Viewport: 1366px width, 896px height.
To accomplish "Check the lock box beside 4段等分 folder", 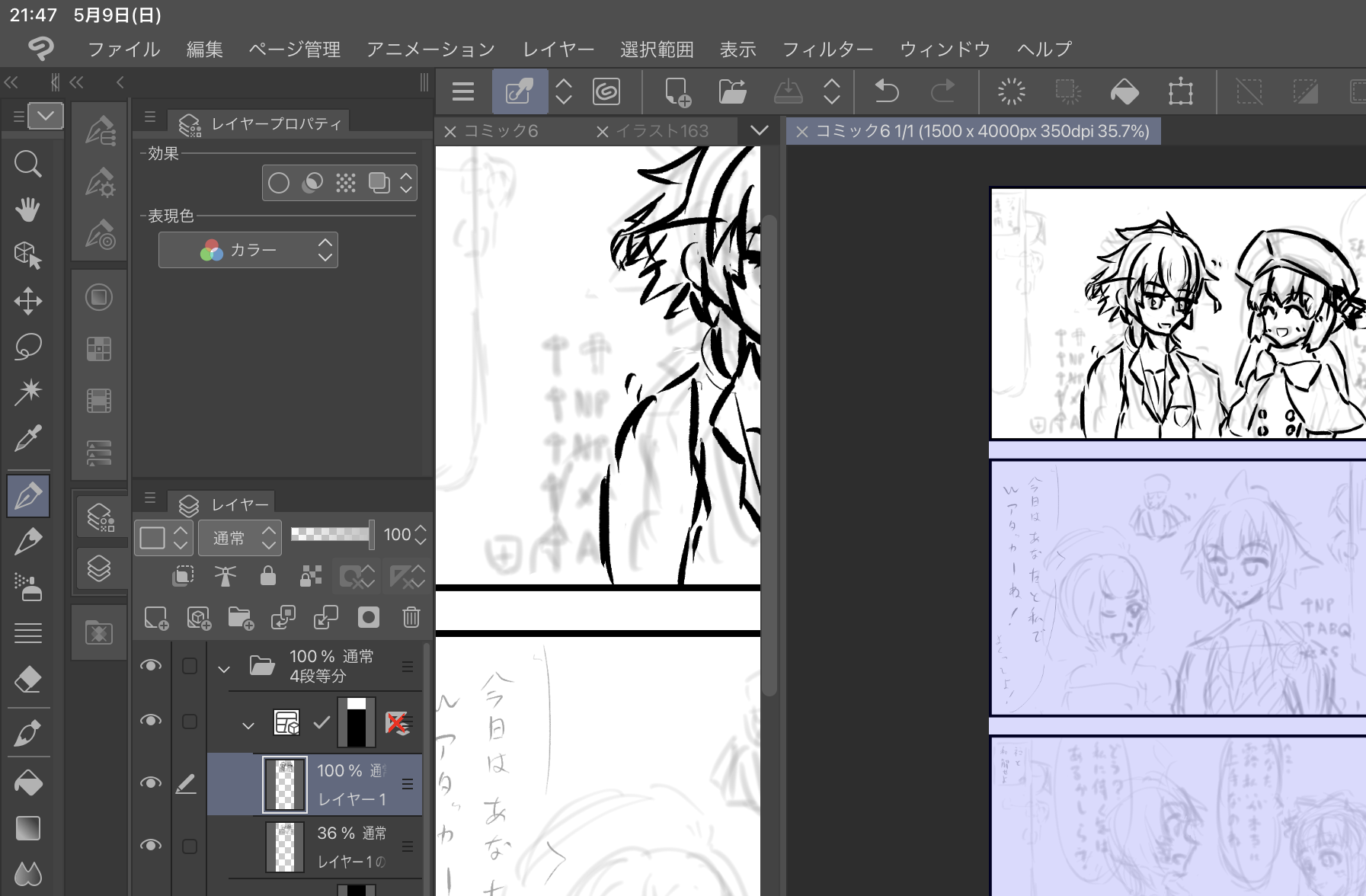I will coord(190,666).
